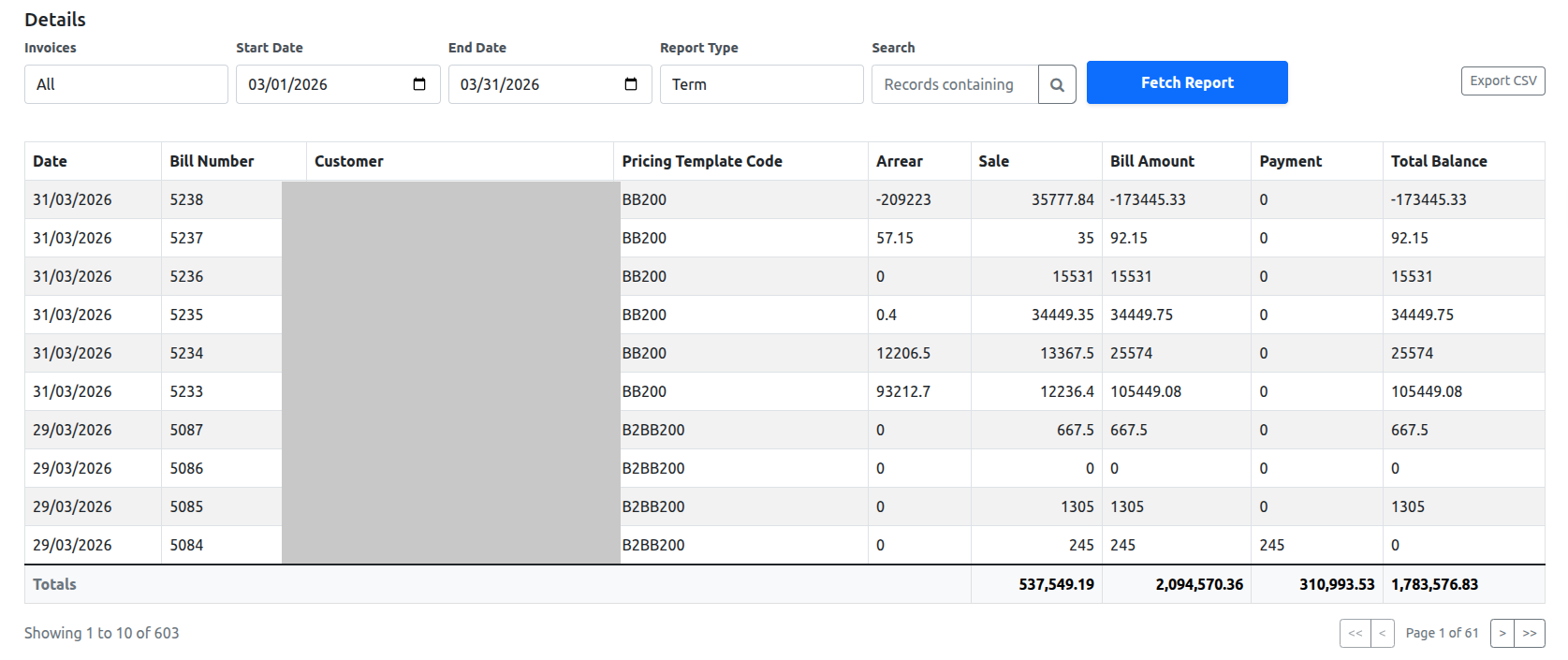Select bill number 5233 cell
The width and height of the screenshot is (1568, 660).
[186, 391]
